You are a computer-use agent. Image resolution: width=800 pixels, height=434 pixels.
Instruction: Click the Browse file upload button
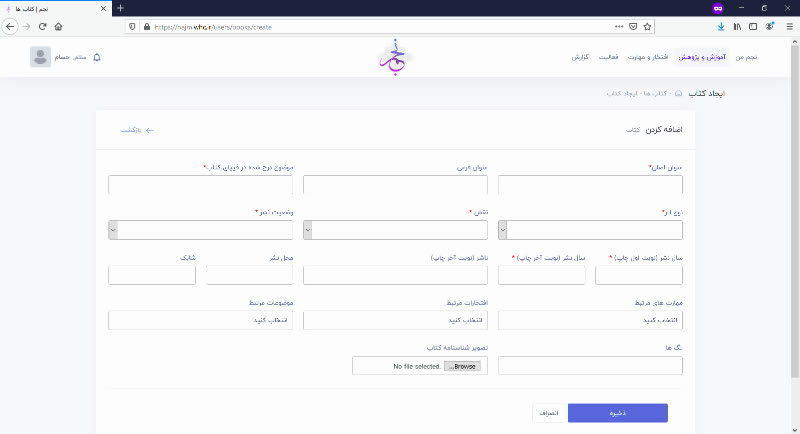(x=462, y=366)
